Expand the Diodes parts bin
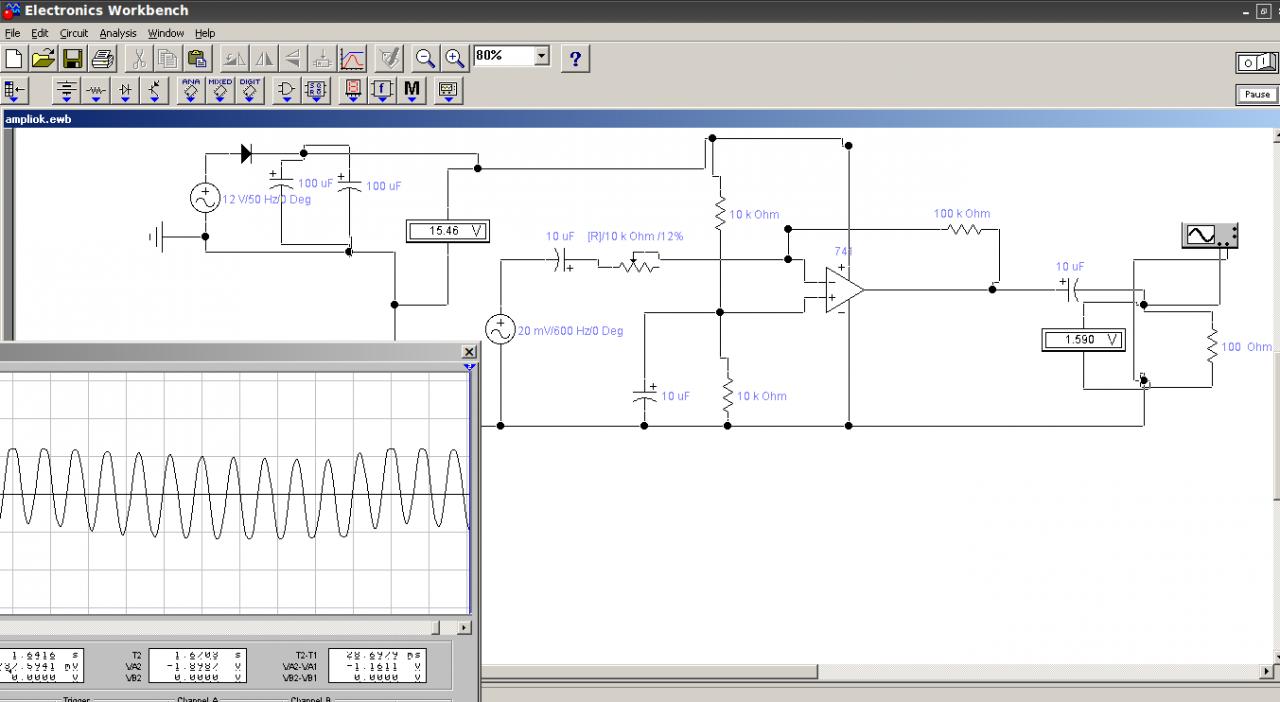Image resolution: width=1280 pixels, height=702 pixels. coord(125,91)
